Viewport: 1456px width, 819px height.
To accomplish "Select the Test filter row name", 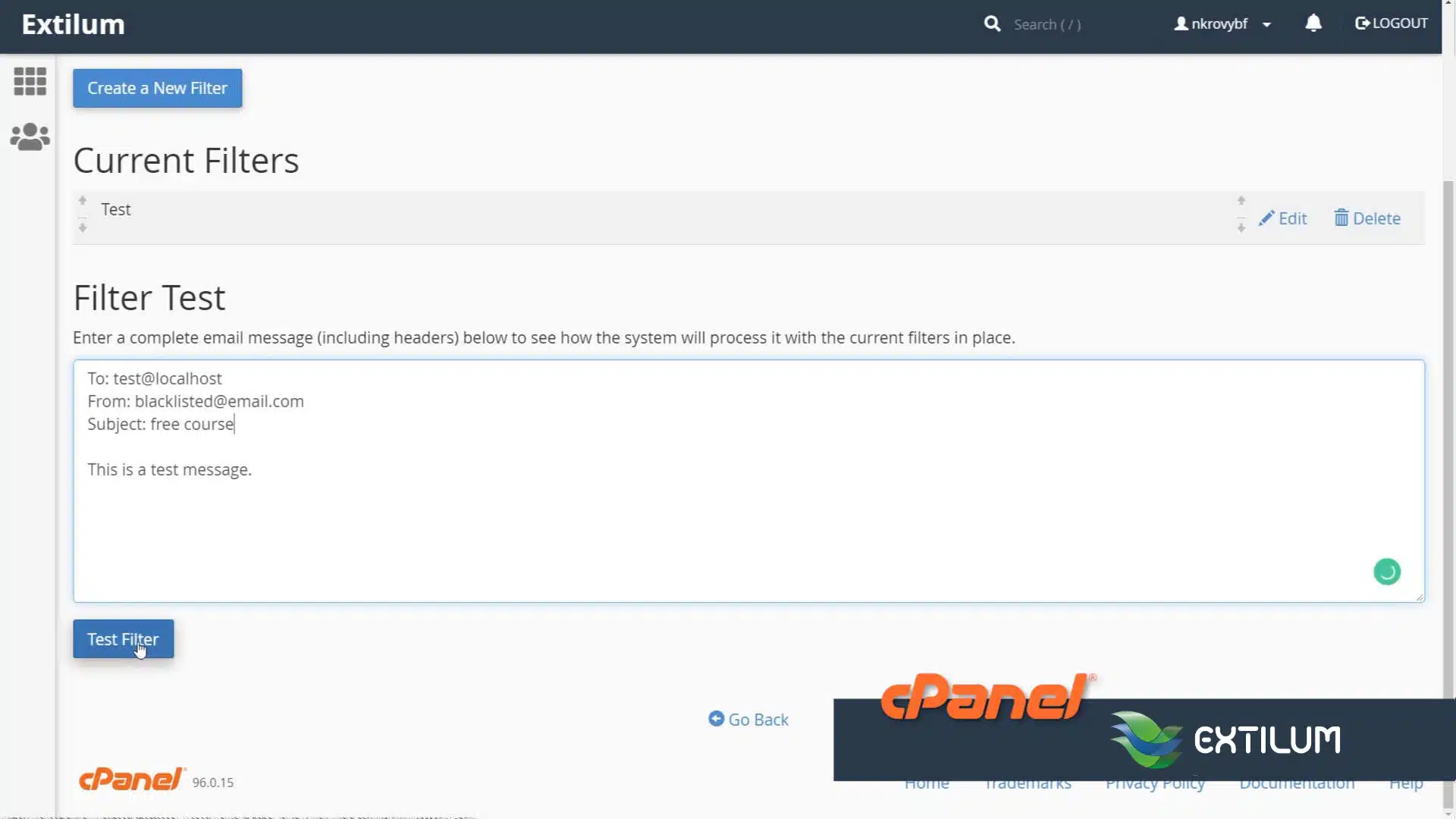I will click(116, 209).
